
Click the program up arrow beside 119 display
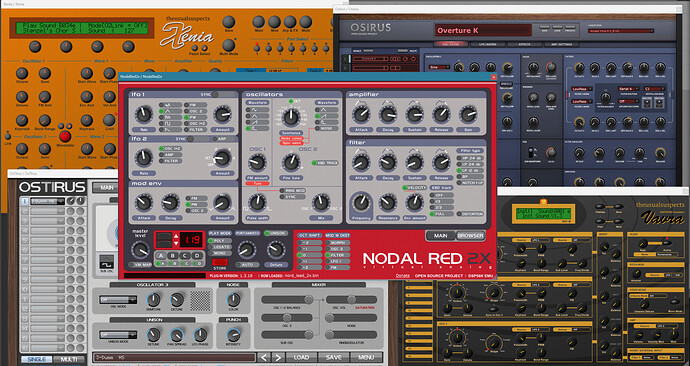coord(176,236)
